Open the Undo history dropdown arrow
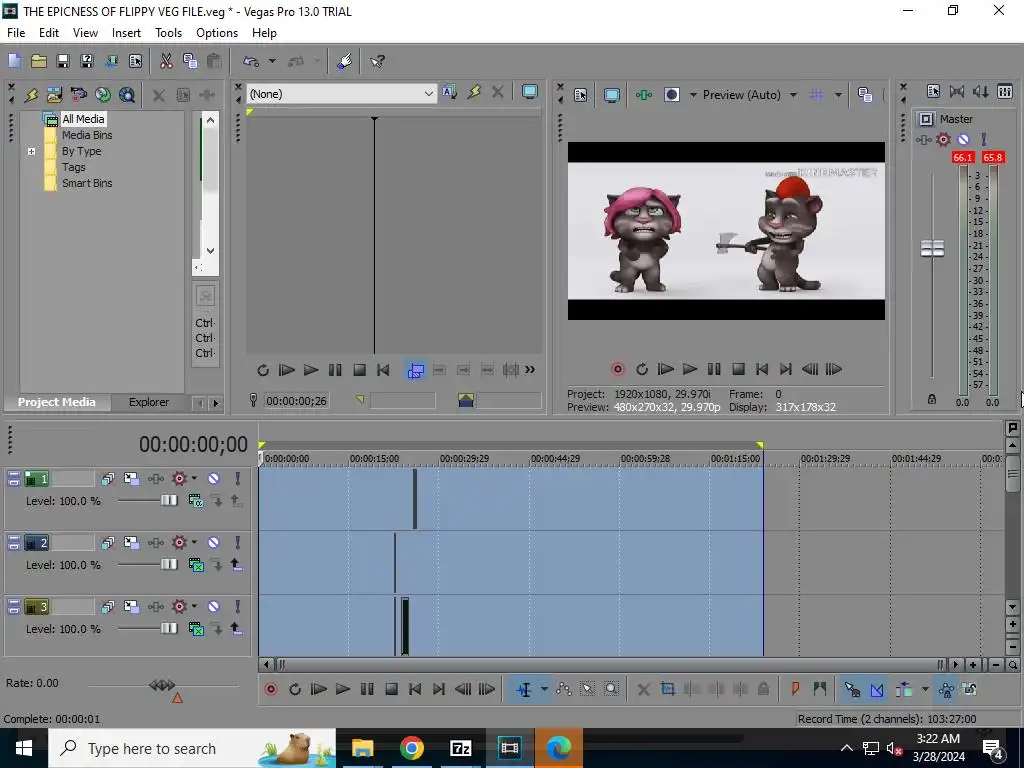The width and height of the screenshot is (1024, 768). (x=272, y=61)
